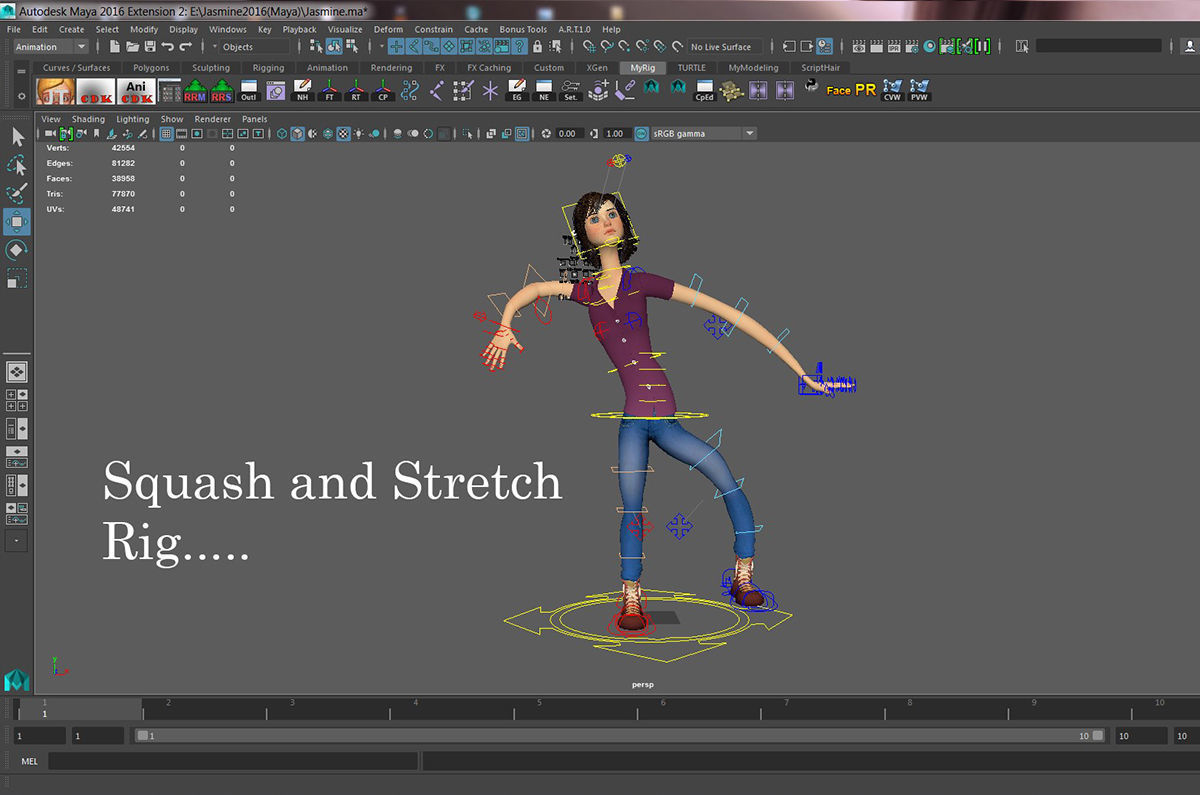Click the Save scene icon
This screenshot has height=795, width=1200.
point(150,47)
